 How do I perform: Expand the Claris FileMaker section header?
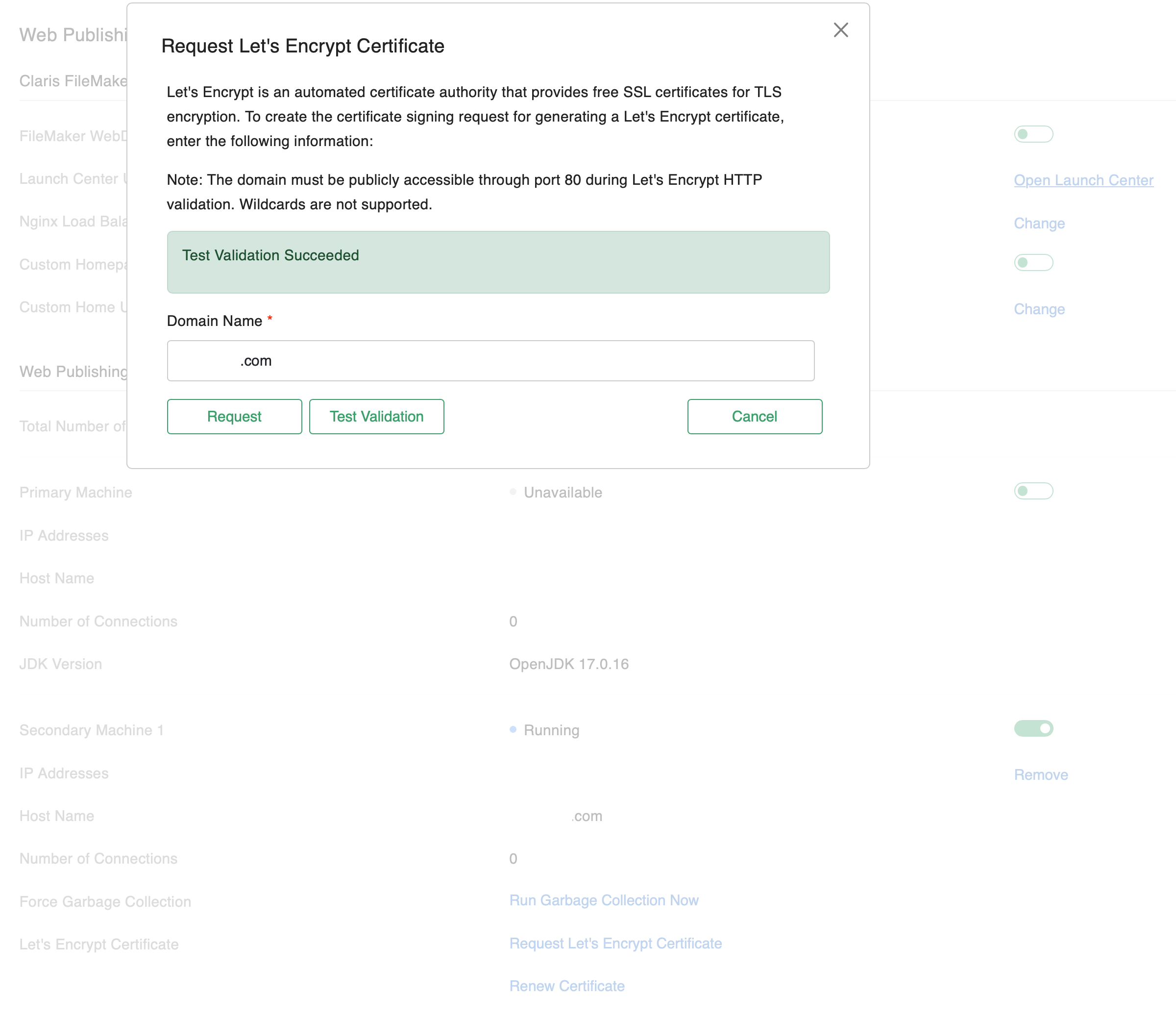click(x=73, y=81)
